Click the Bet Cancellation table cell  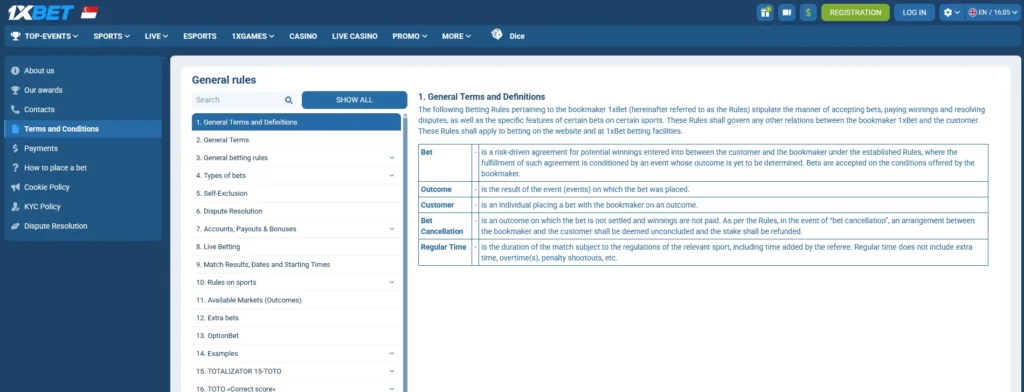(444, 226)
